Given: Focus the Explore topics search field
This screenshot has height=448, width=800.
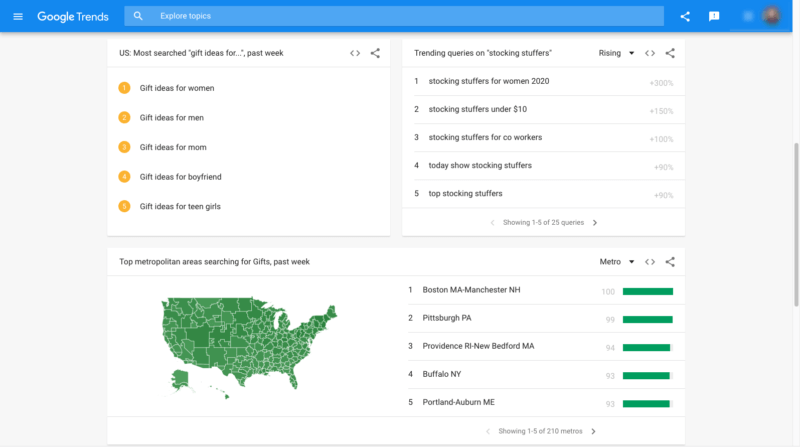Looking at the screenshot, I should (x=394, y=16).
